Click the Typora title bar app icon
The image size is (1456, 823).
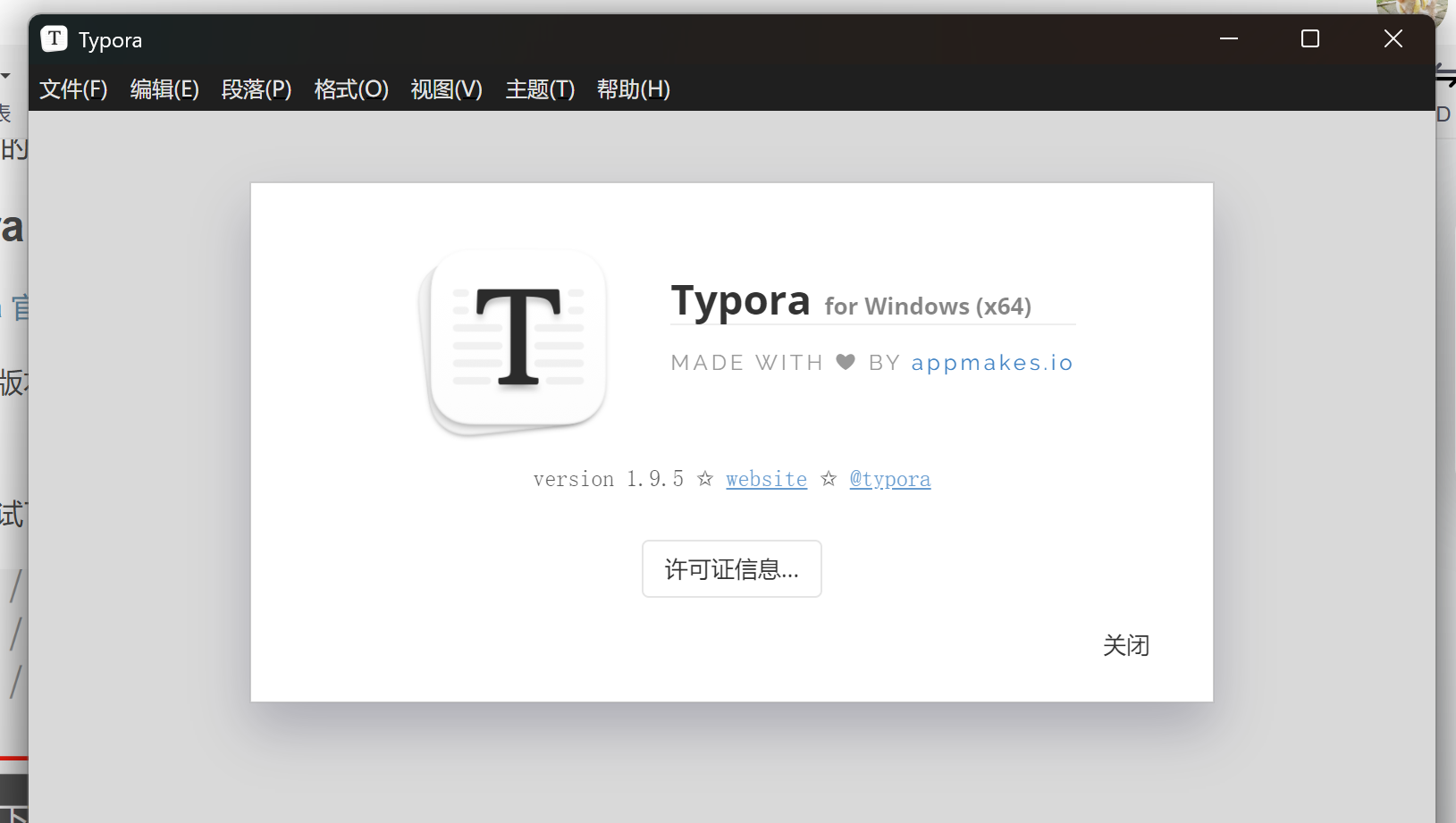click(55, 38)
